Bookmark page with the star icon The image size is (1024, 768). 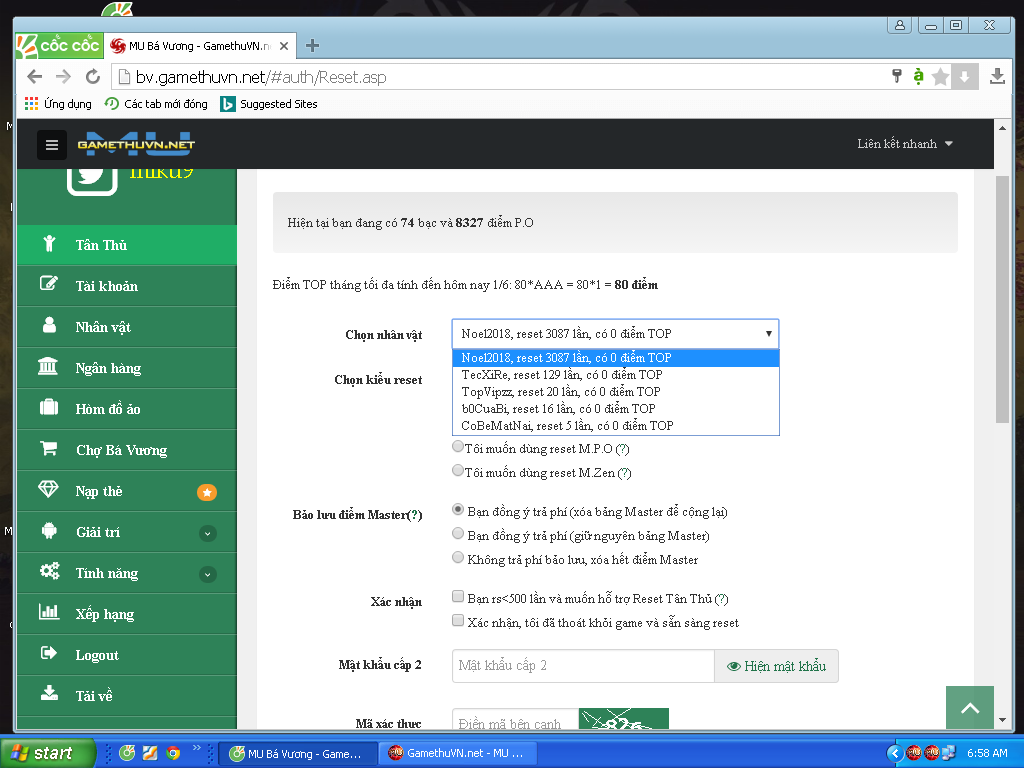tap(940, 77)
